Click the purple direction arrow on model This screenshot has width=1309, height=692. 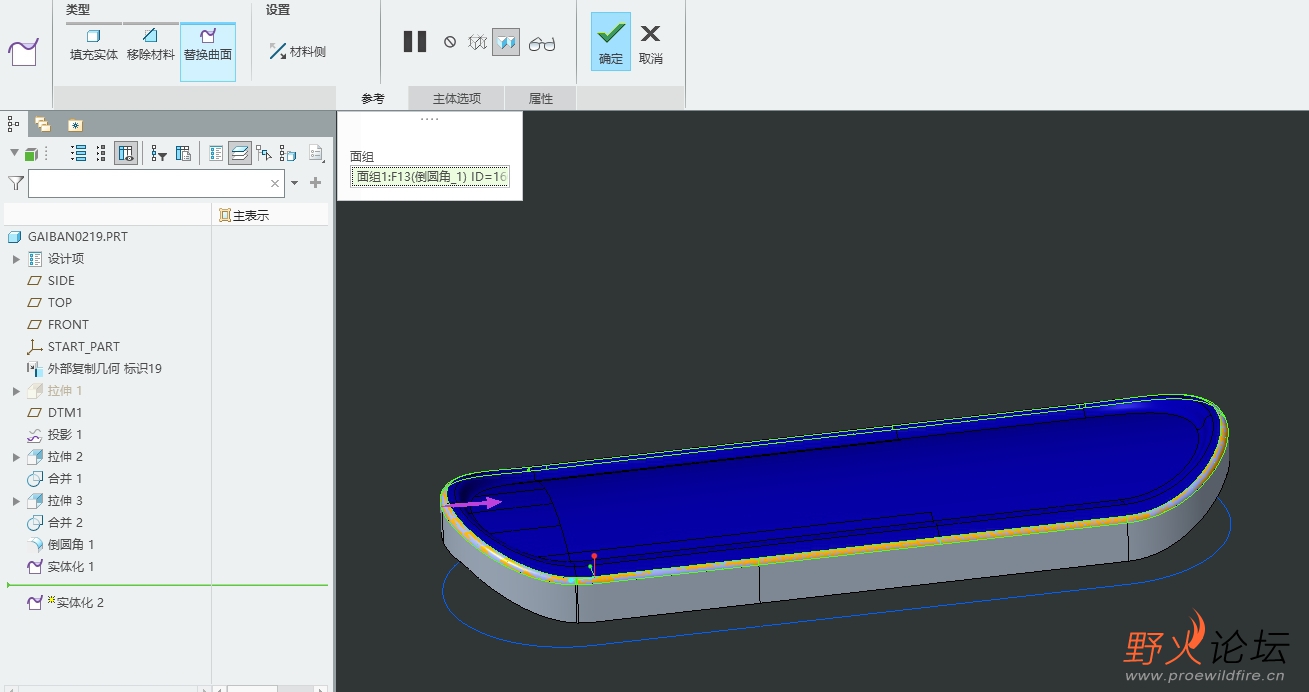pos(473,504)
